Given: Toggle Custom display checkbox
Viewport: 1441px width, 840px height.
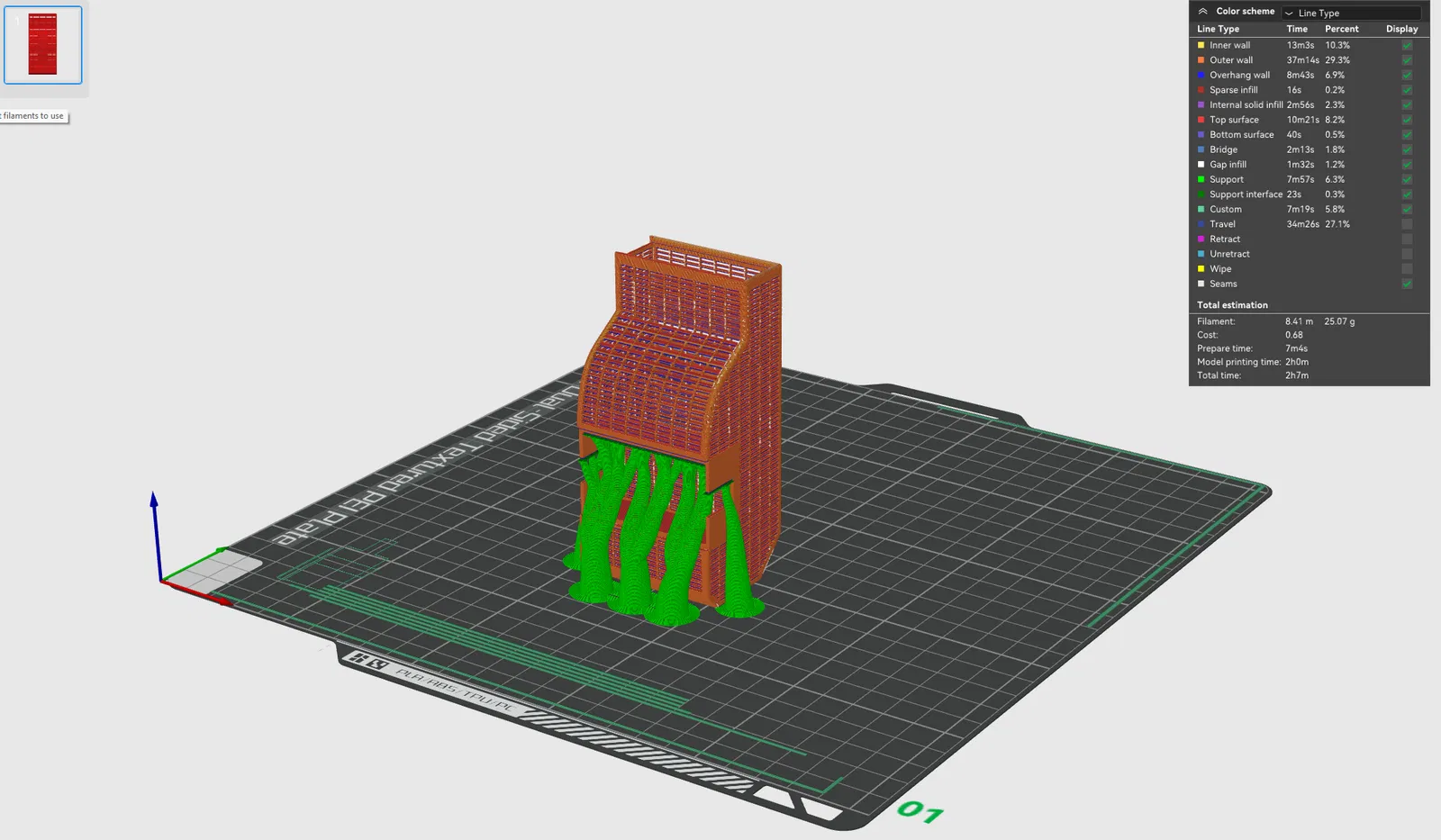Looking at the screenshot, I should [1407, 209].
